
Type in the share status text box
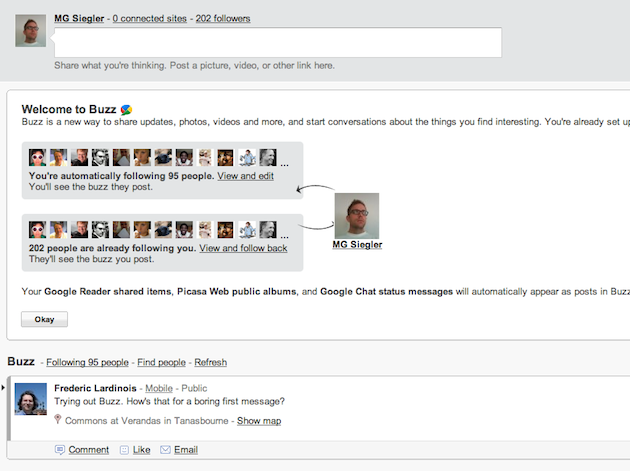pyautogui.click(x=277, y=43)
